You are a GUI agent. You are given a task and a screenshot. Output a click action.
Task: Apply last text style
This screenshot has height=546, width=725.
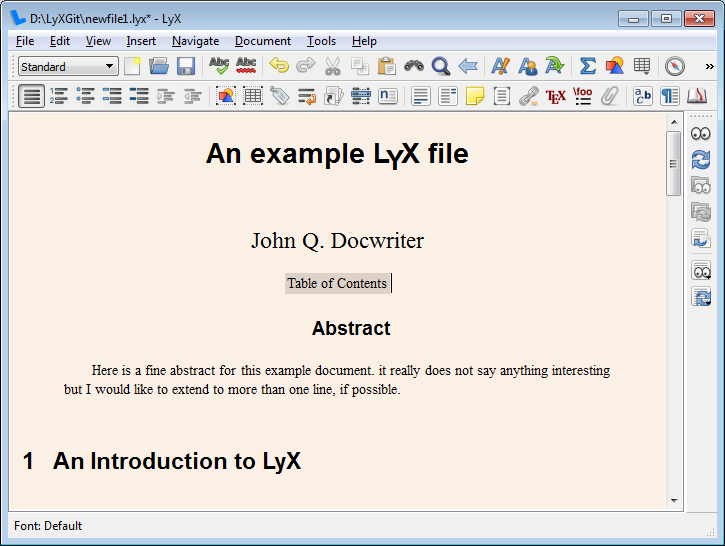(554, 66)
